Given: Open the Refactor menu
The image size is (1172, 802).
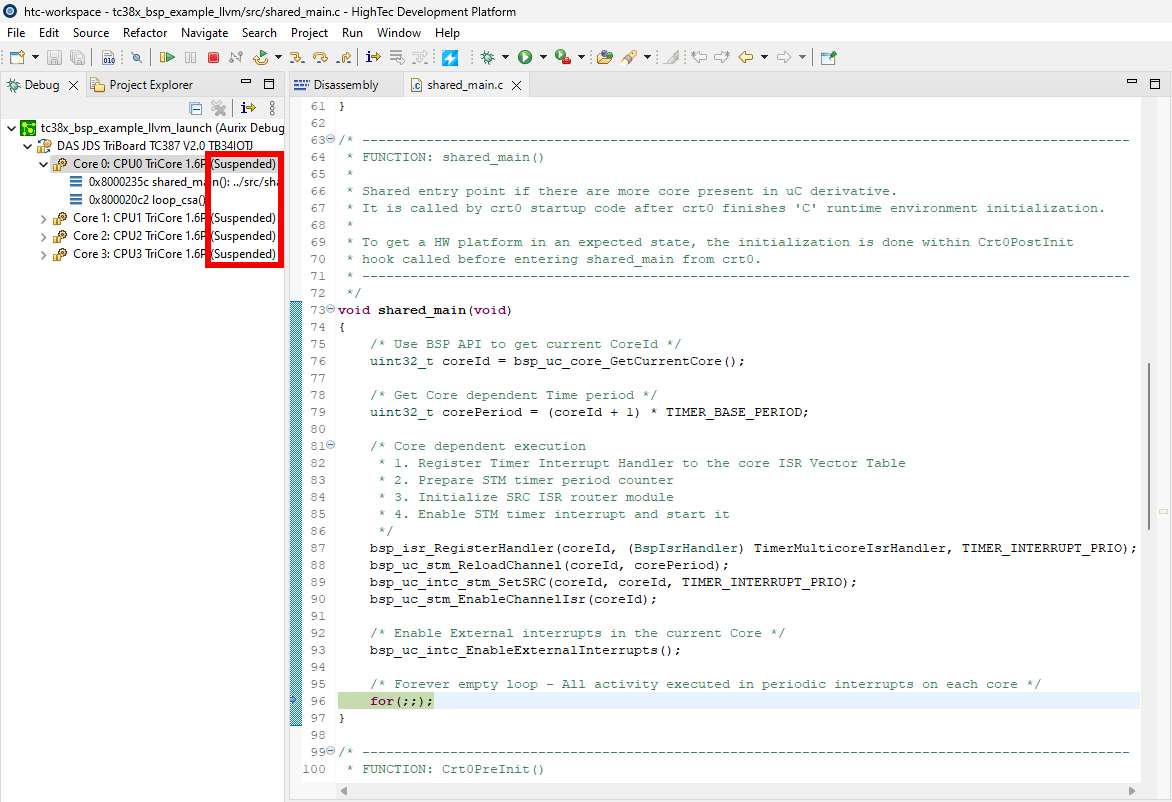Looking at the screenshot, I should [145, 33].
